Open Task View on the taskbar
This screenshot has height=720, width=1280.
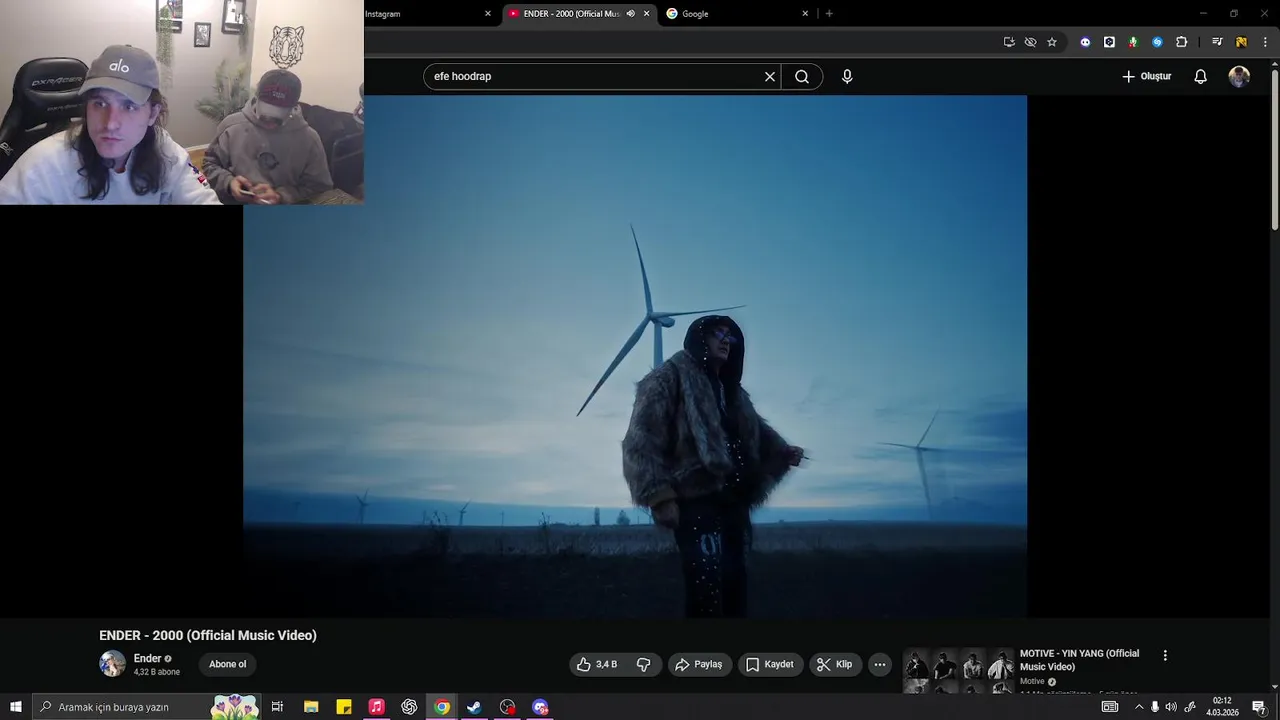tap(278, 707)
